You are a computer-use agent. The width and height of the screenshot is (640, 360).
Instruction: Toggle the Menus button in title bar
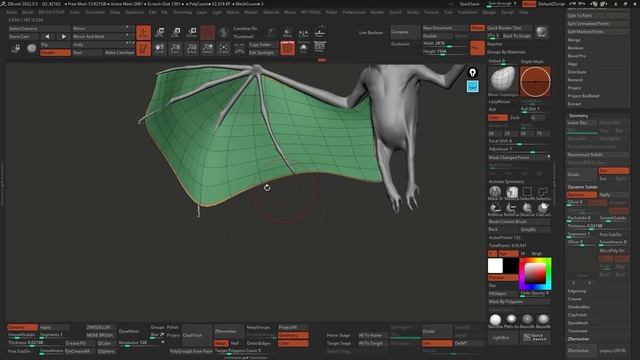(x=529, y=4)
